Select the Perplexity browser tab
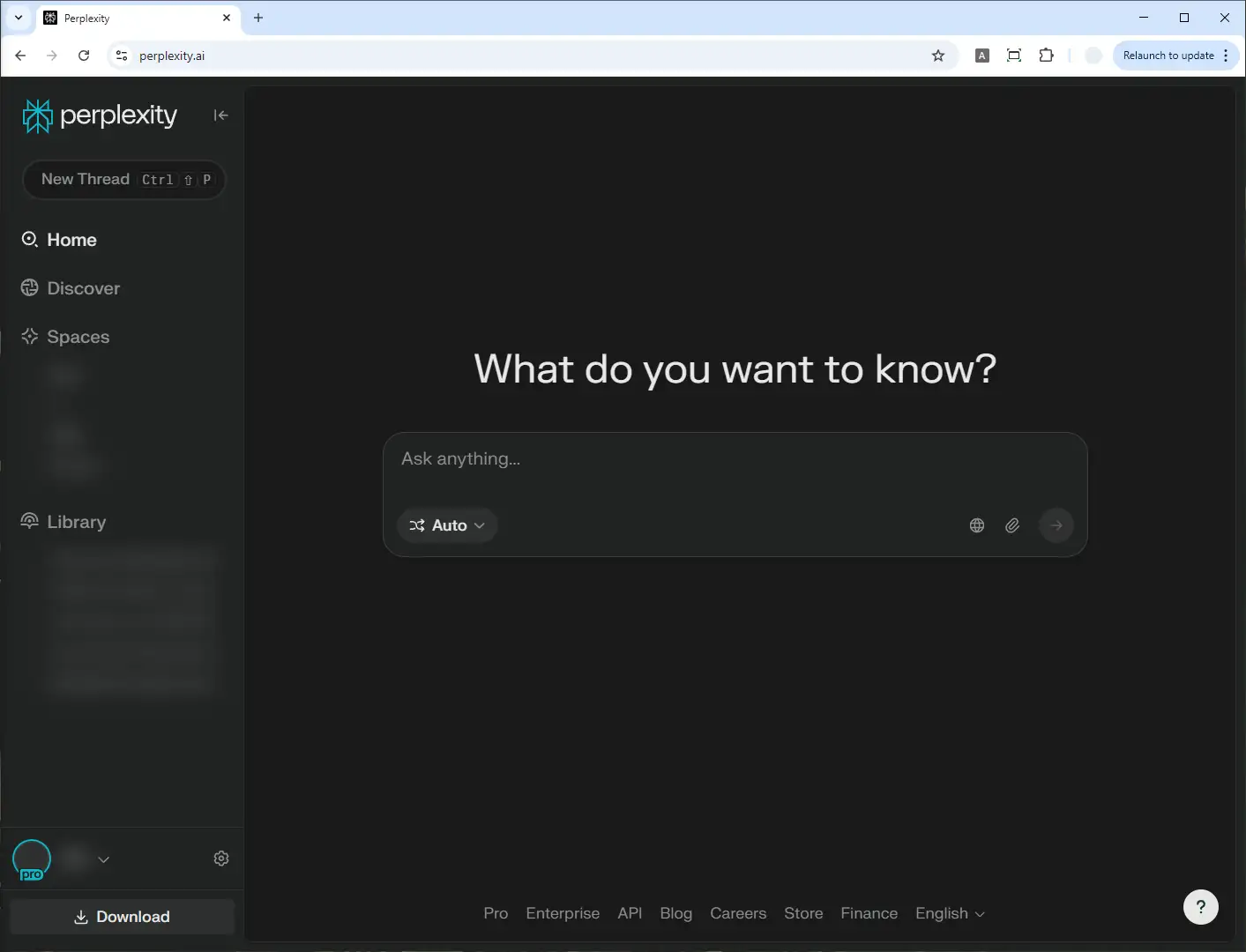 (138, 18)
